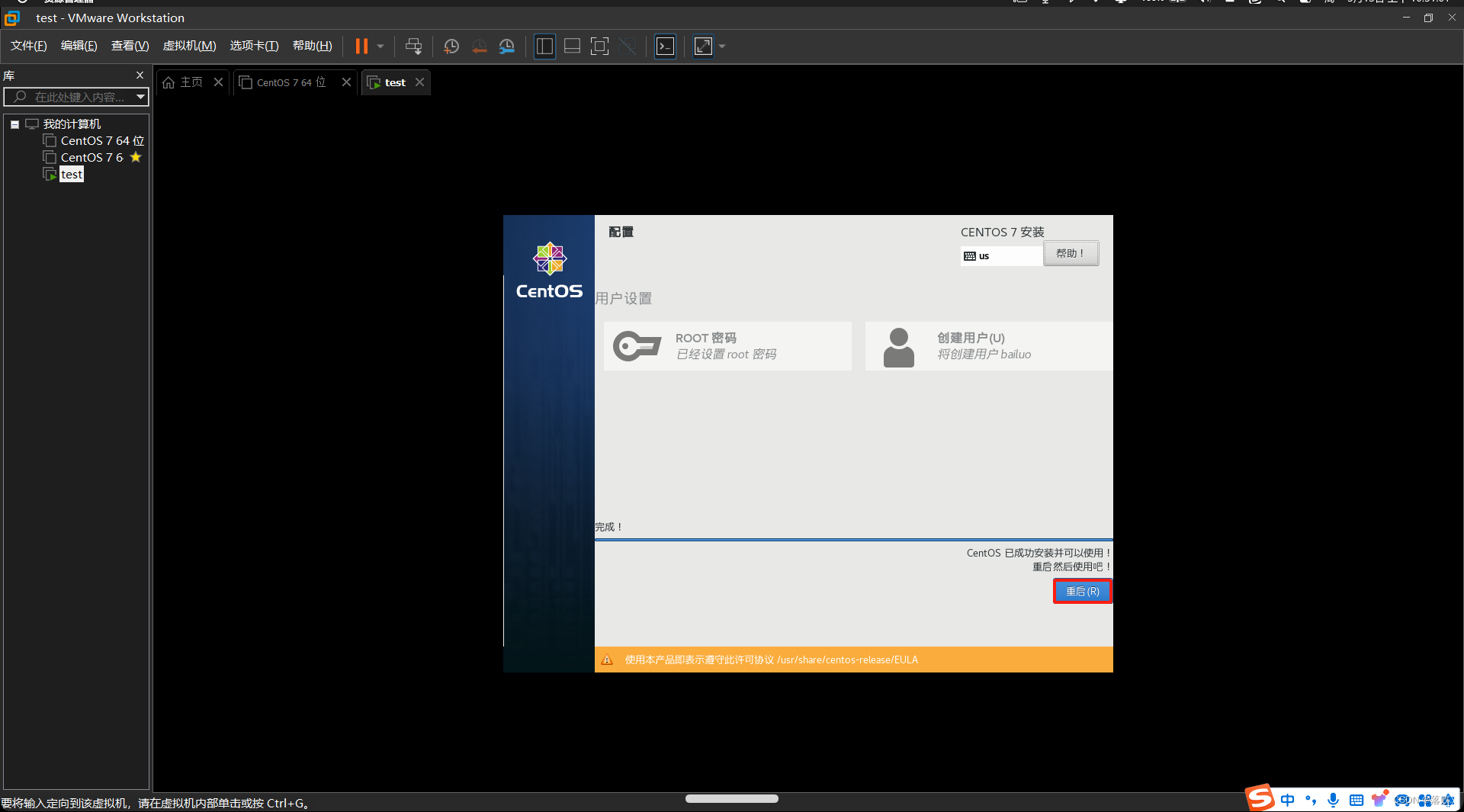Viewport: 1464px width, 812px height.
Task: Click the Unity mode icon
Action: coord(628,47)
